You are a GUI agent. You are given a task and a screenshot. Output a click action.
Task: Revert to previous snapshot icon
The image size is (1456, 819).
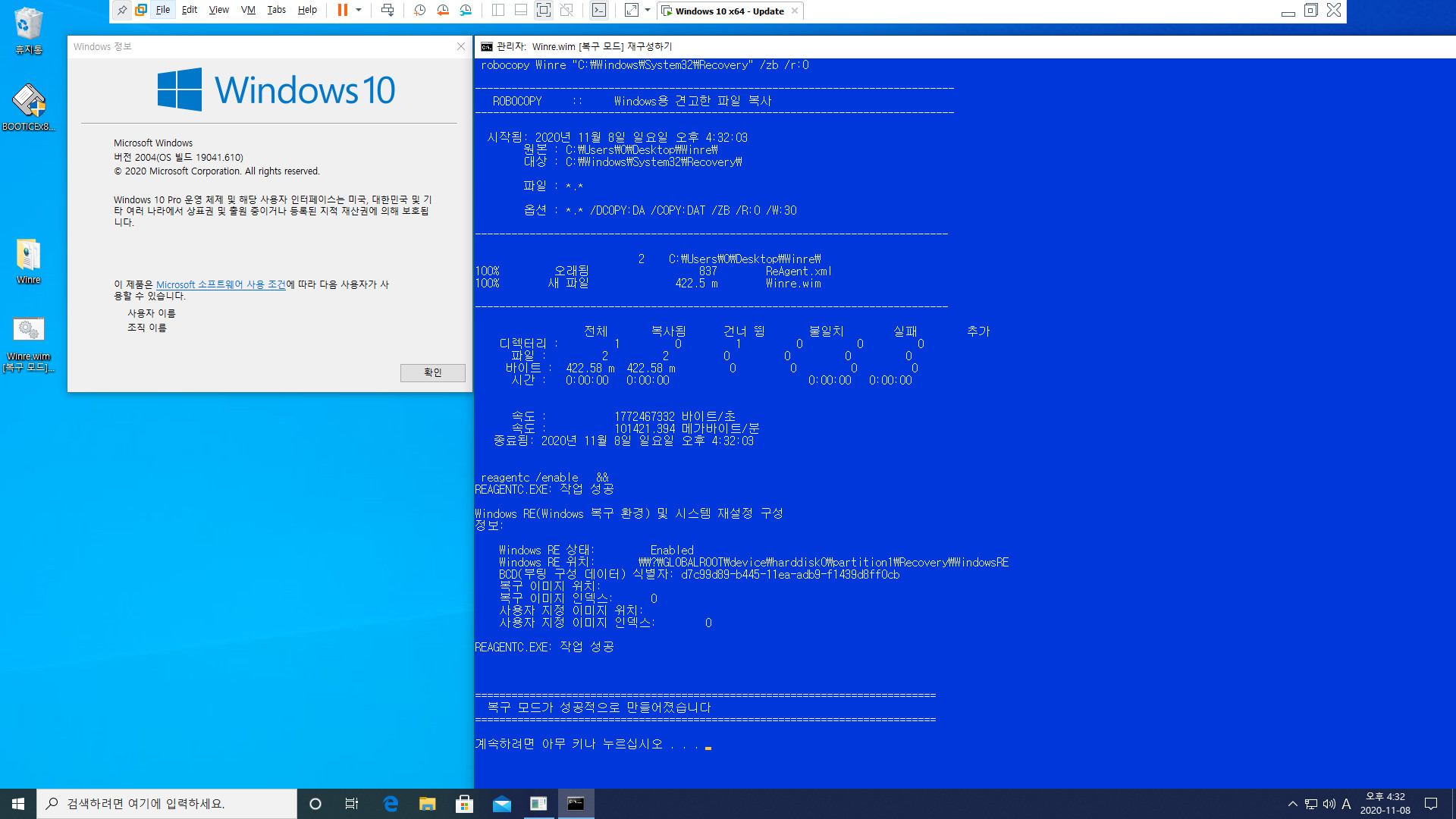(x=443, y=11)
